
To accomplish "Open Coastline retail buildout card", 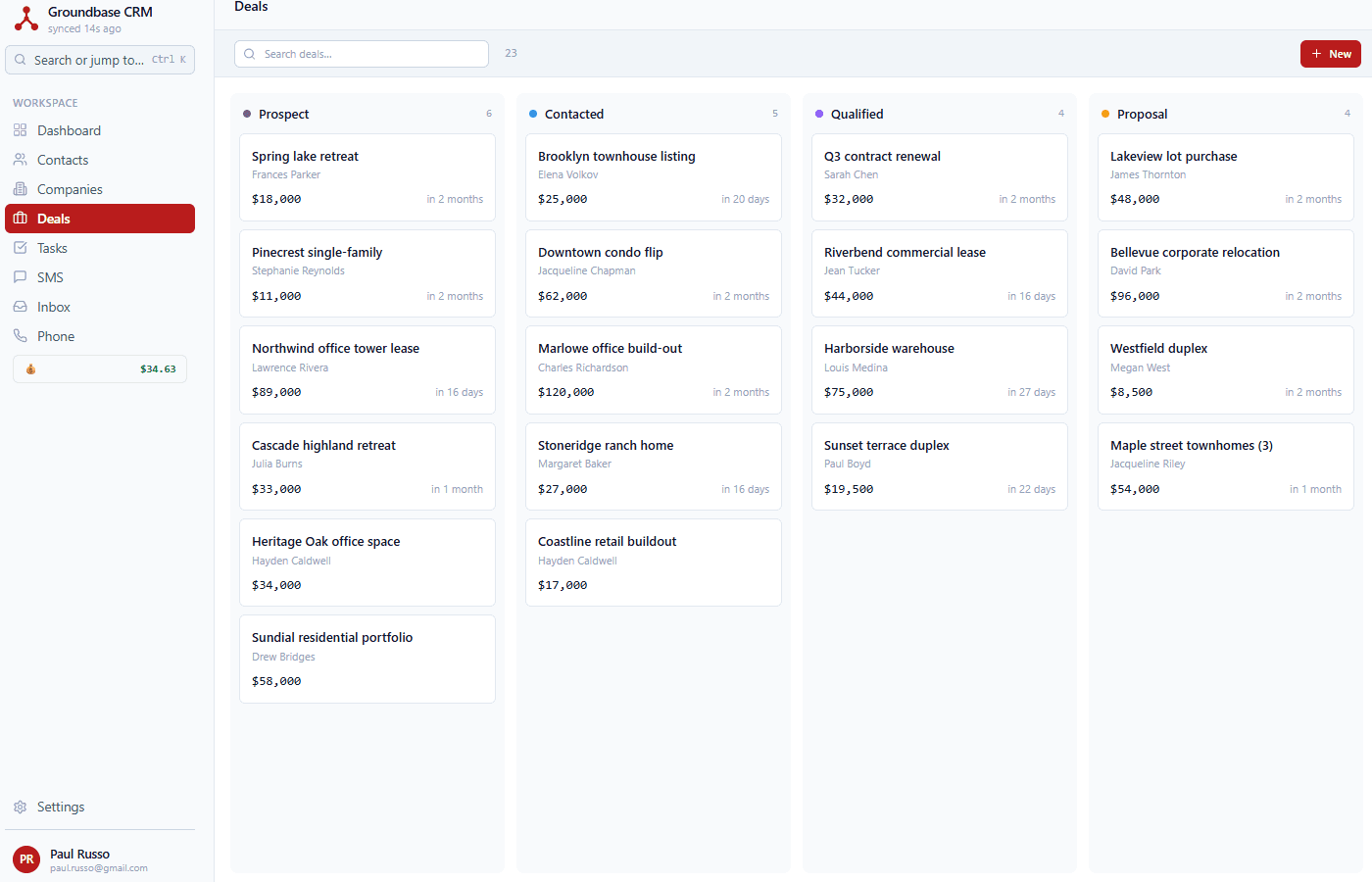I will pos(654,563).
